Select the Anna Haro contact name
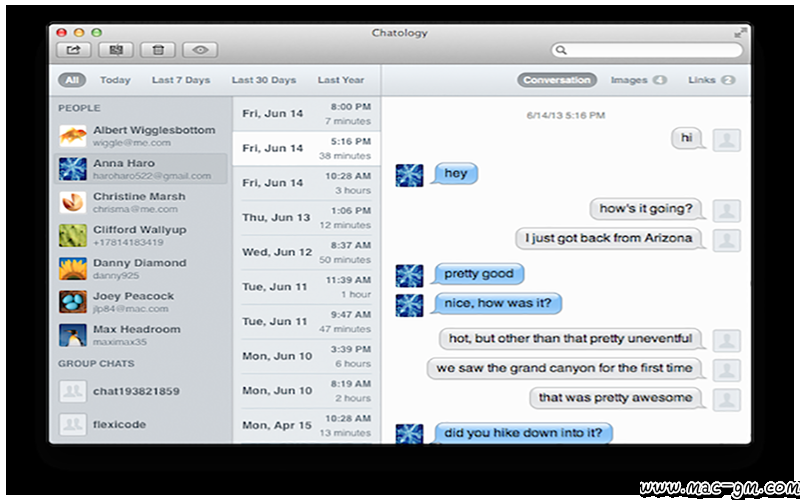The image size is (800, 500). click(123, 163)
